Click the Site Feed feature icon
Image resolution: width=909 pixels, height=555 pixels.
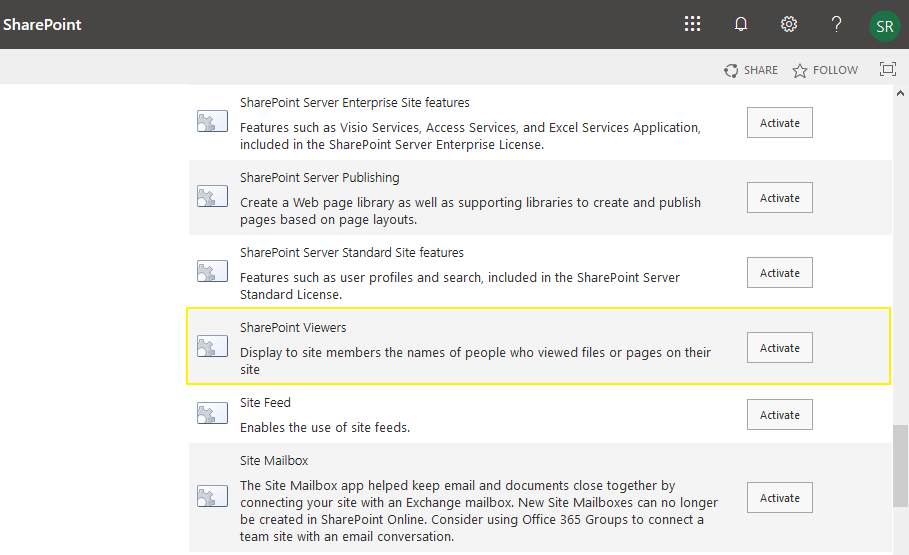click(x=212, y=414)
